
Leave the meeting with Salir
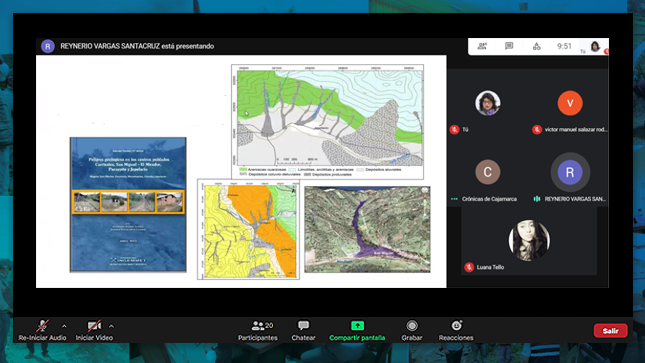610,330
